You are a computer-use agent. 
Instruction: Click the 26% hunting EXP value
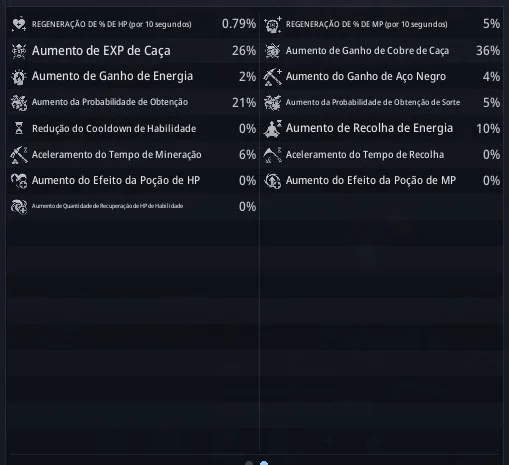coord(244,51)
